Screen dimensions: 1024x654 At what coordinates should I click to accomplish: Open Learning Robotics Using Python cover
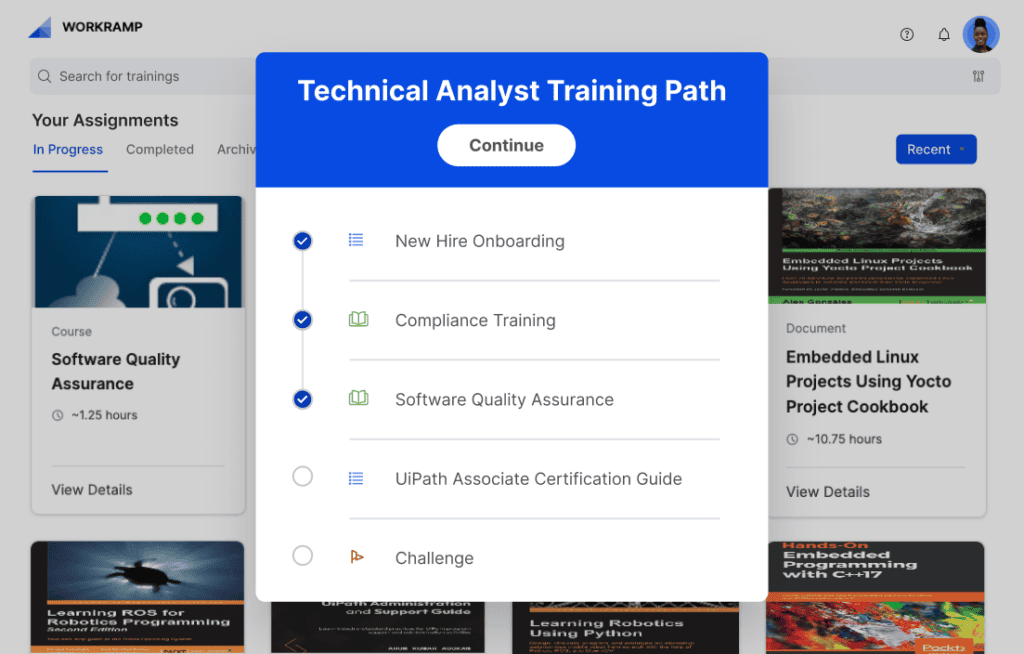pos(626,628)
